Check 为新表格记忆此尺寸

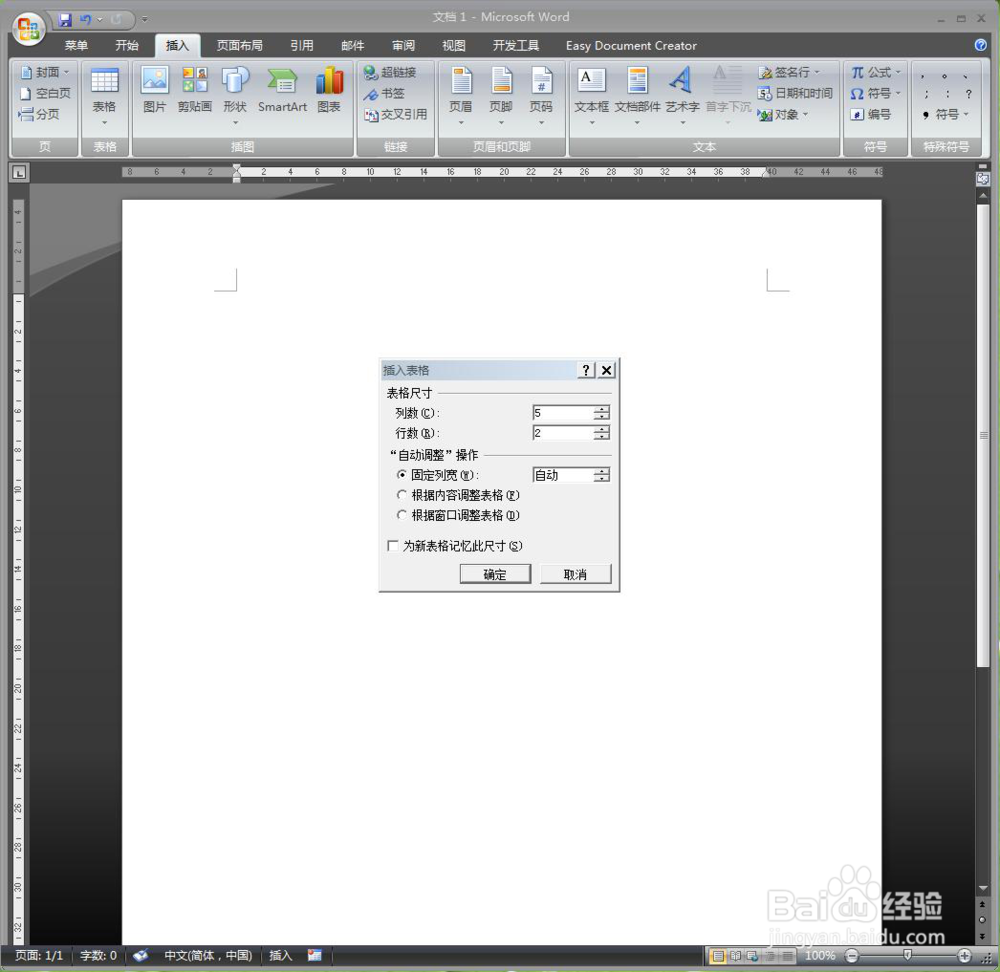click(393, 545)
